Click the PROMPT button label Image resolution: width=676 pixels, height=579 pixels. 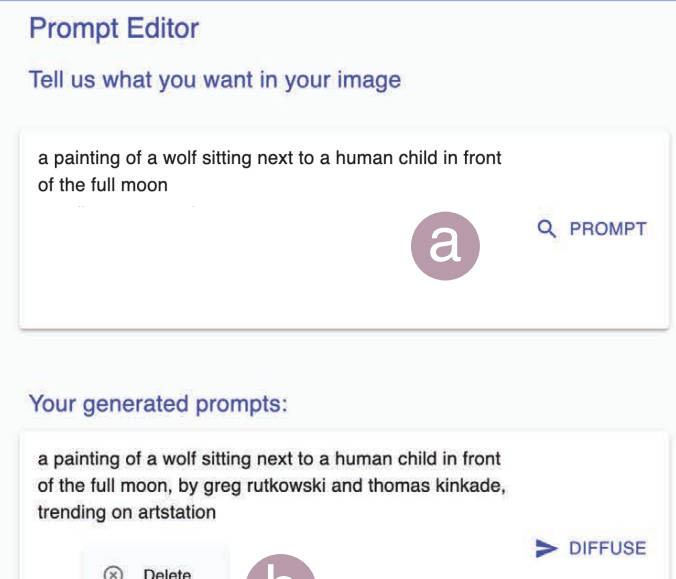pos(608,229)
